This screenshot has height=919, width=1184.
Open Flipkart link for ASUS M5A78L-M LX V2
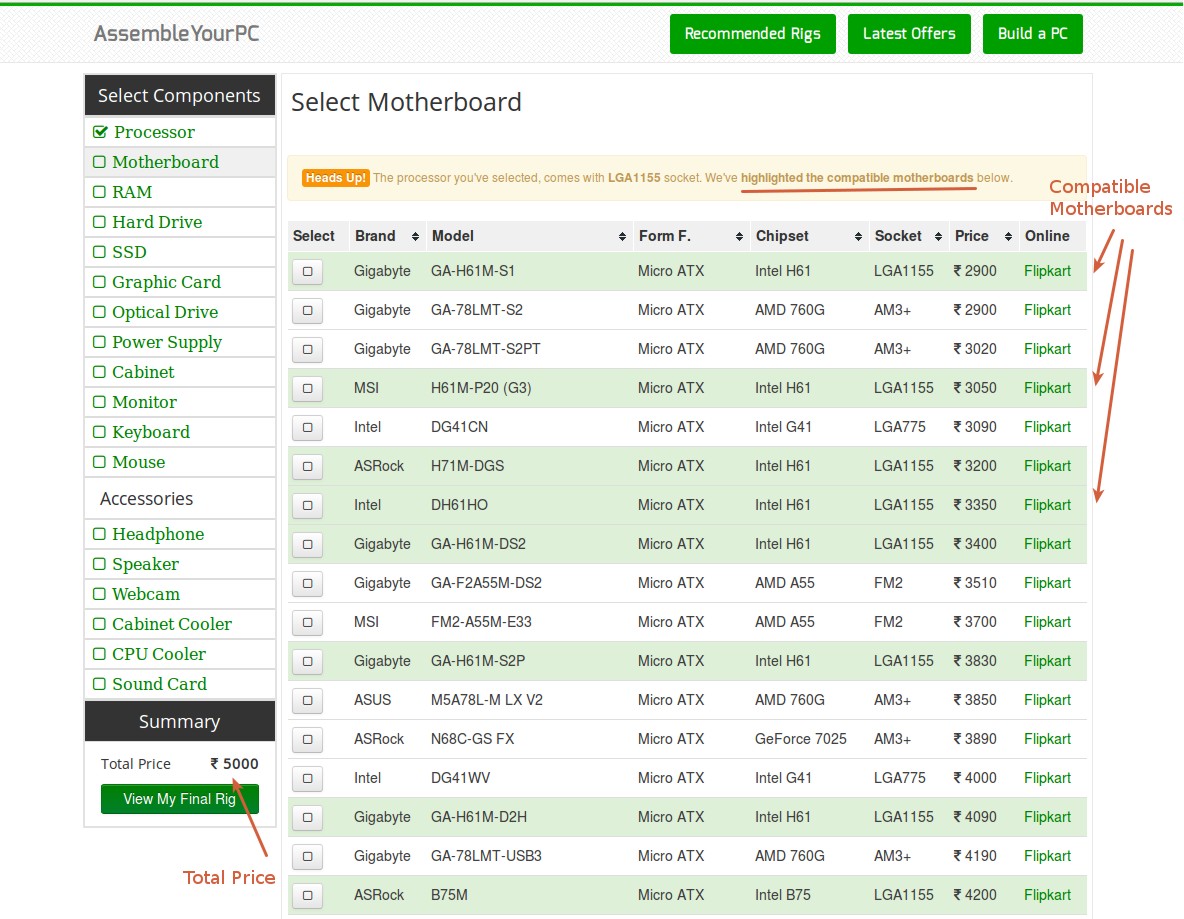tap(1047, 700)
